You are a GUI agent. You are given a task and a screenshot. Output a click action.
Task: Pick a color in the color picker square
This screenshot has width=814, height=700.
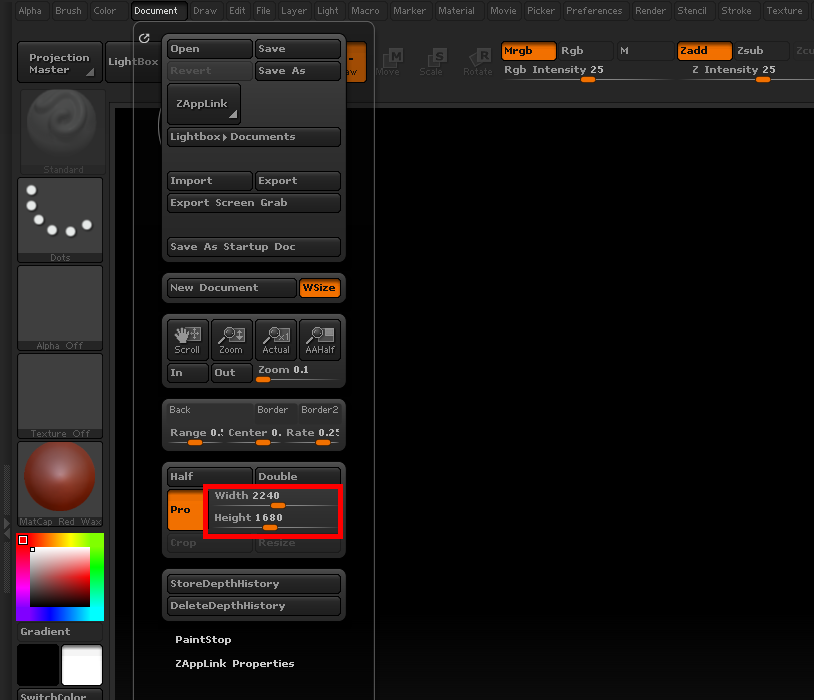click(x=60, y=576)
